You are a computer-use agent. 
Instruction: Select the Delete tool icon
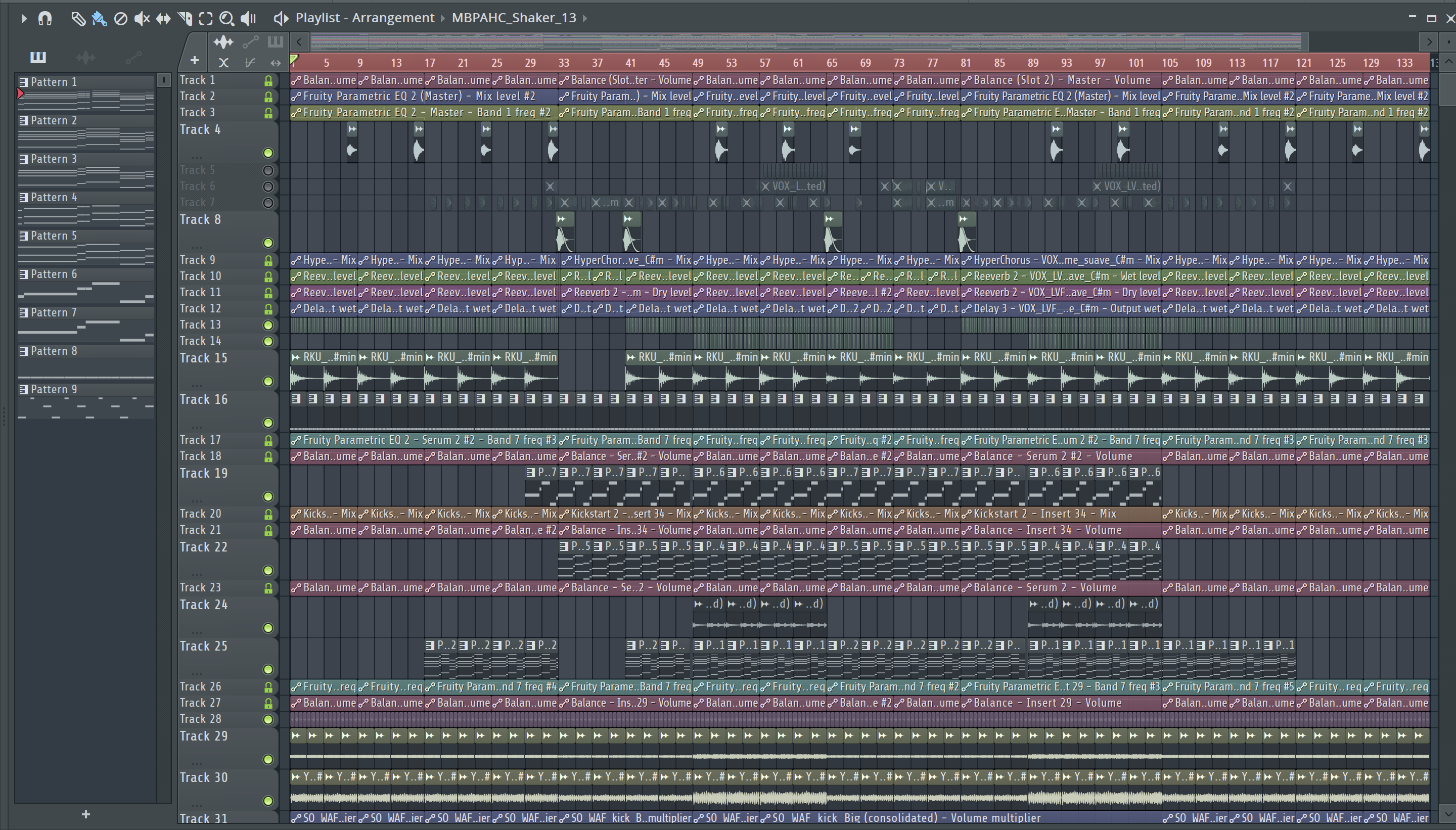click(x=120, y=18)
